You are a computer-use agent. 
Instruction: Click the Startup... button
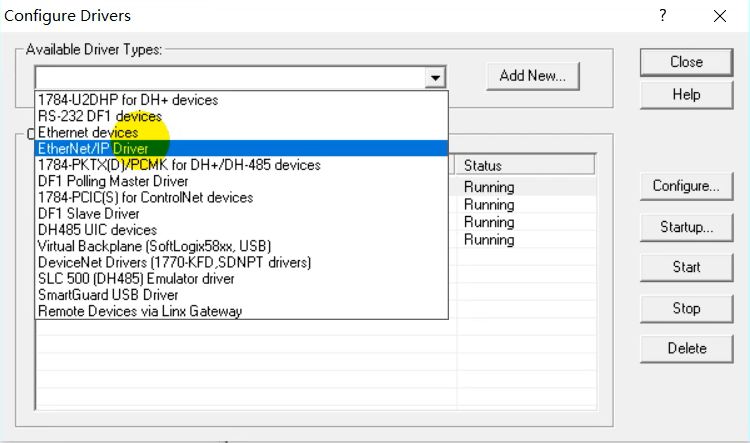coord(686,227)
